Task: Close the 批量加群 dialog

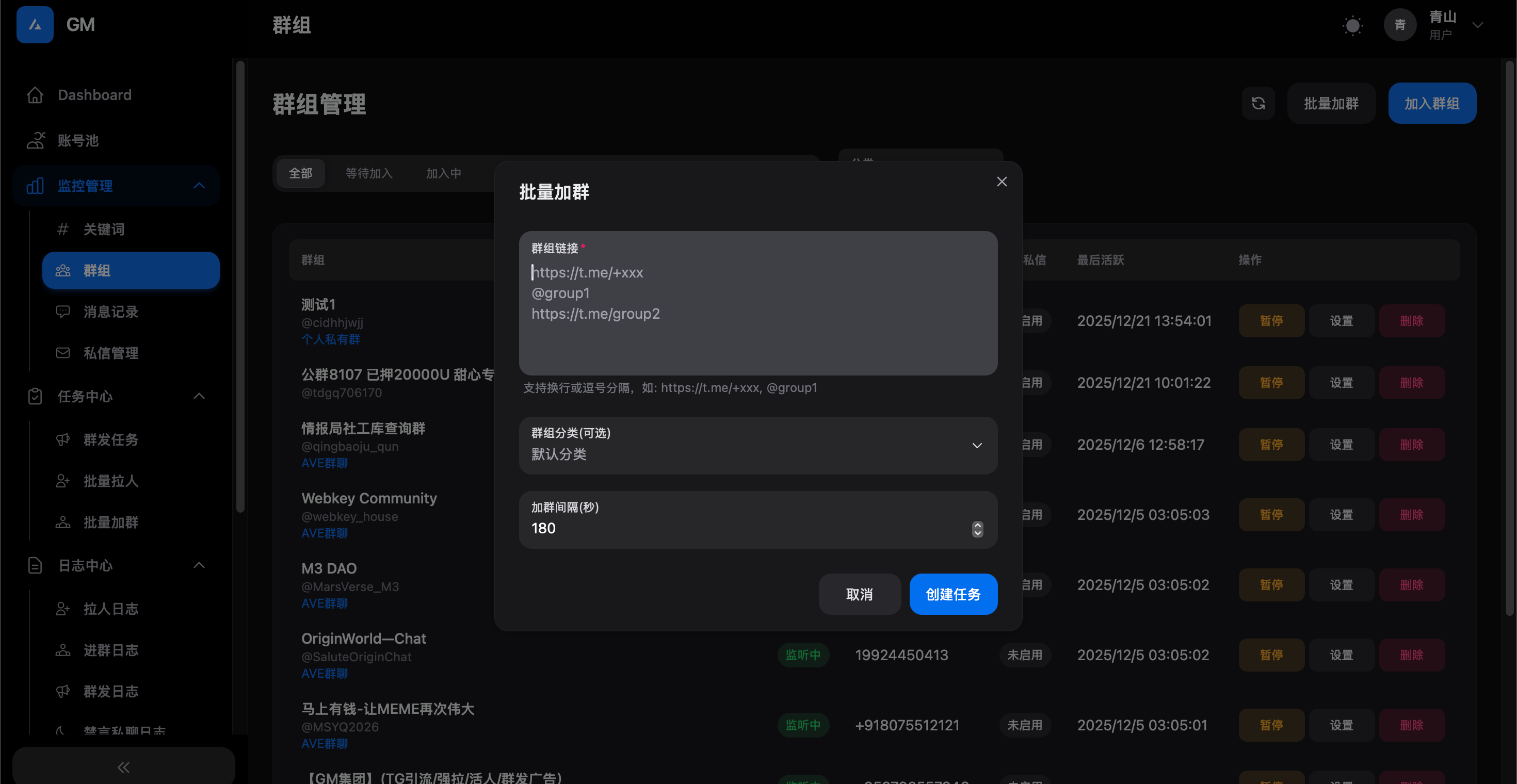Action: pyautogui.click(x=1002, y=181)
